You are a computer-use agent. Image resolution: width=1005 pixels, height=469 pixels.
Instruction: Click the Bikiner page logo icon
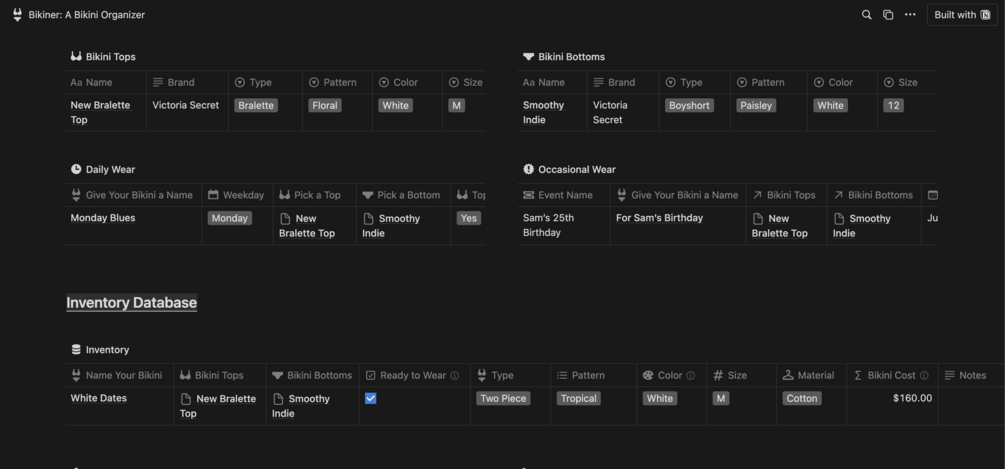17,15
